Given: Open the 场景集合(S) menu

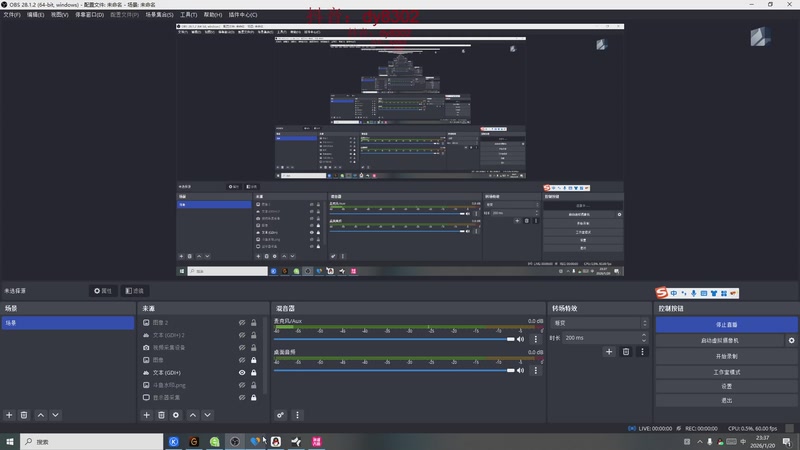Looking at the screenshot, I should [159, 15].
